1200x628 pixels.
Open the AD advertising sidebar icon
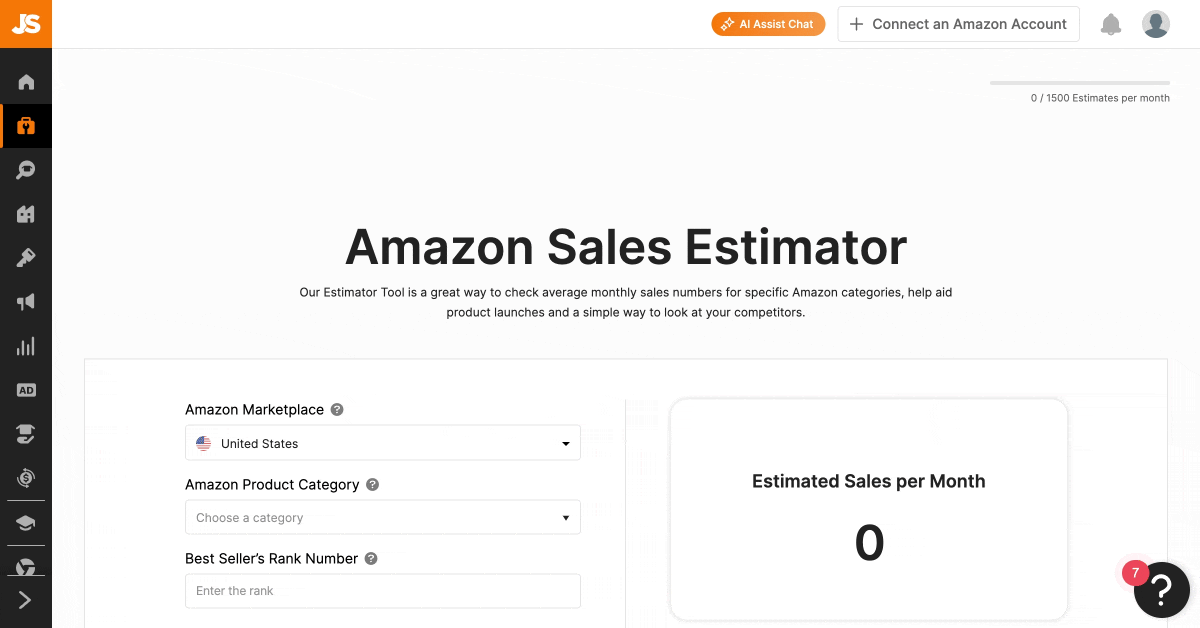pos(26,390)
